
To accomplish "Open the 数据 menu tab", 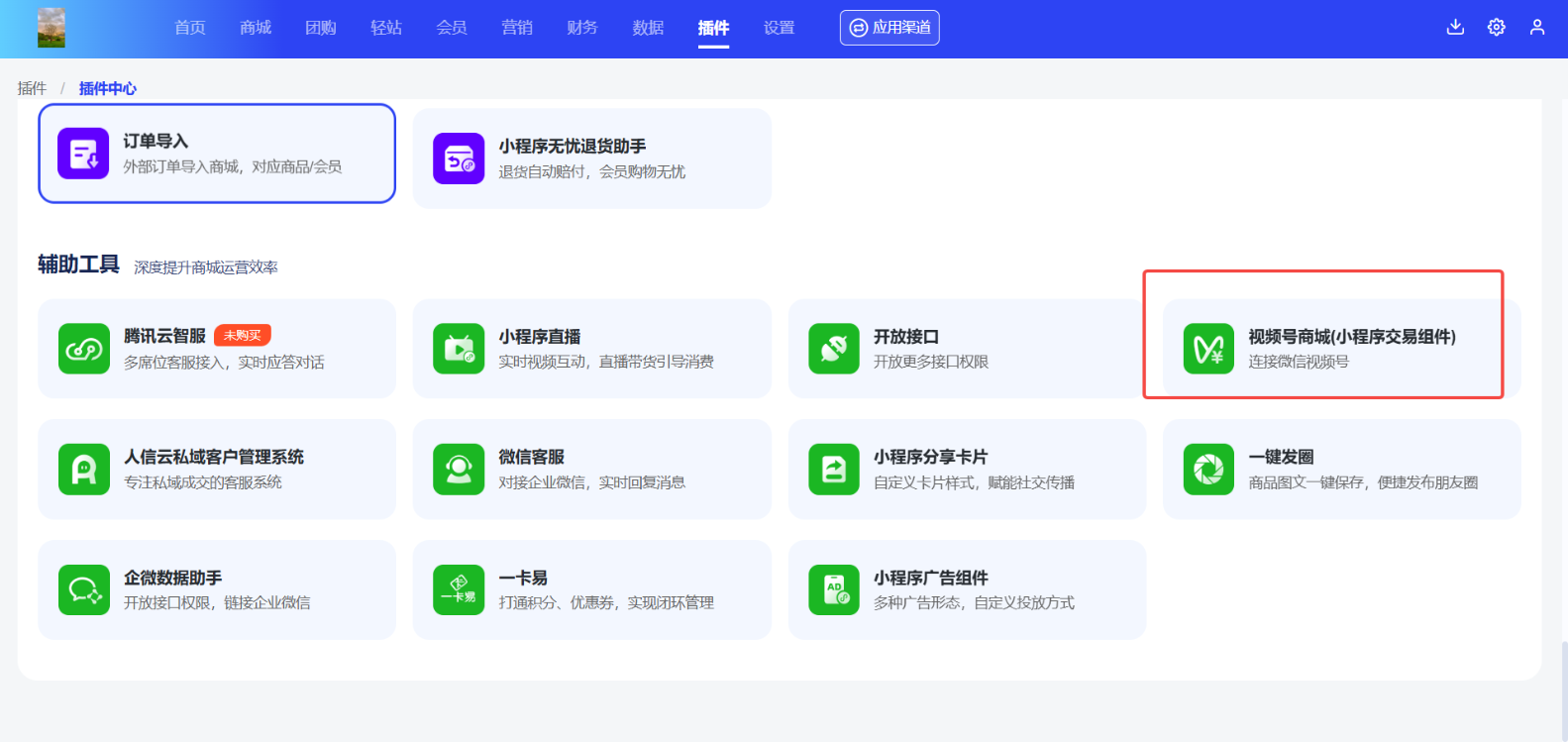I will 648,28.
